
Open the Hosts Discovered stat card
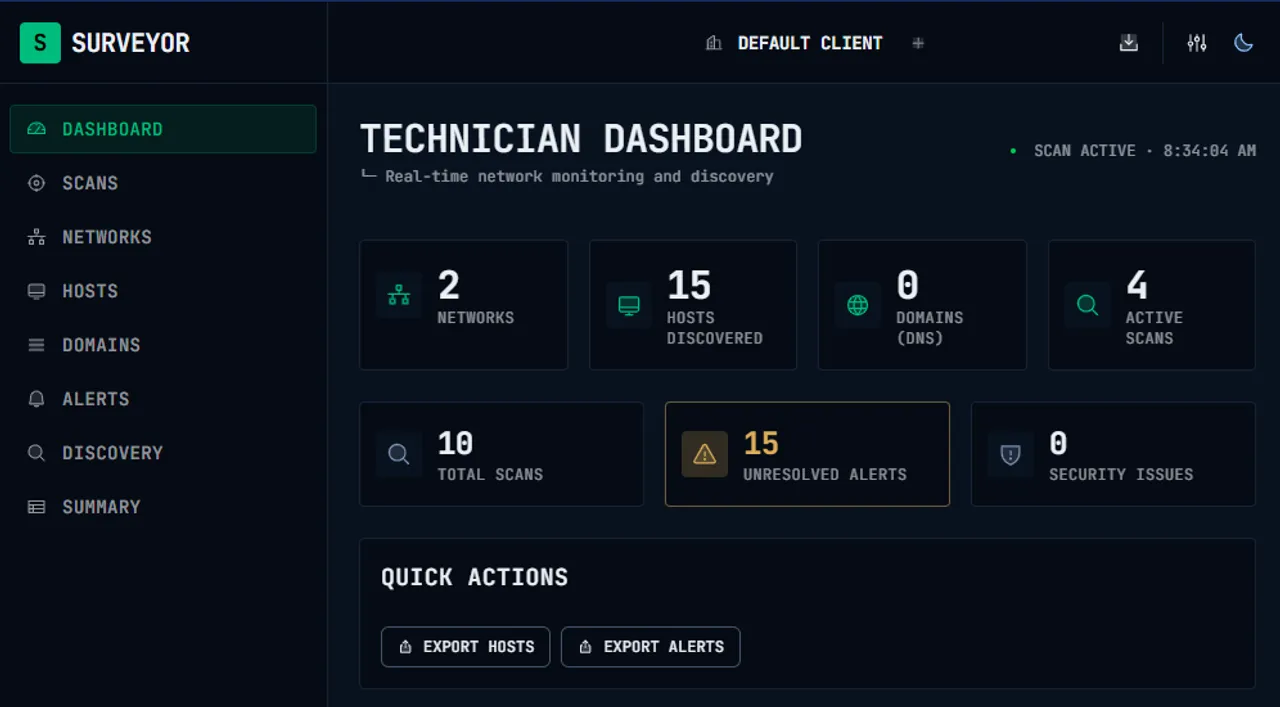[x=692, y=305]
